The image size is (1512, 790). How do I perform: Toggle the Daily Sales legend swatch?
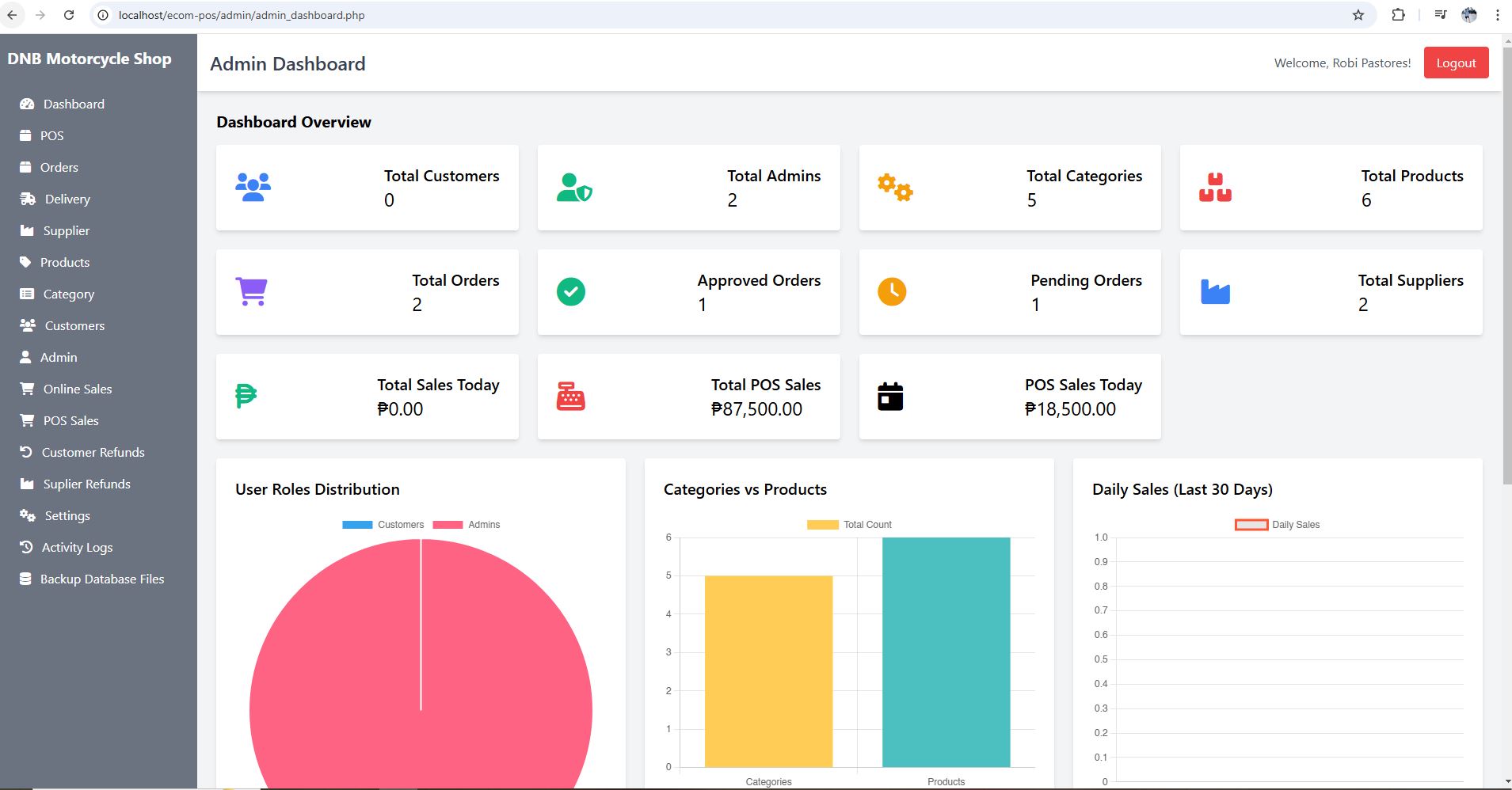pos(1251,525)
